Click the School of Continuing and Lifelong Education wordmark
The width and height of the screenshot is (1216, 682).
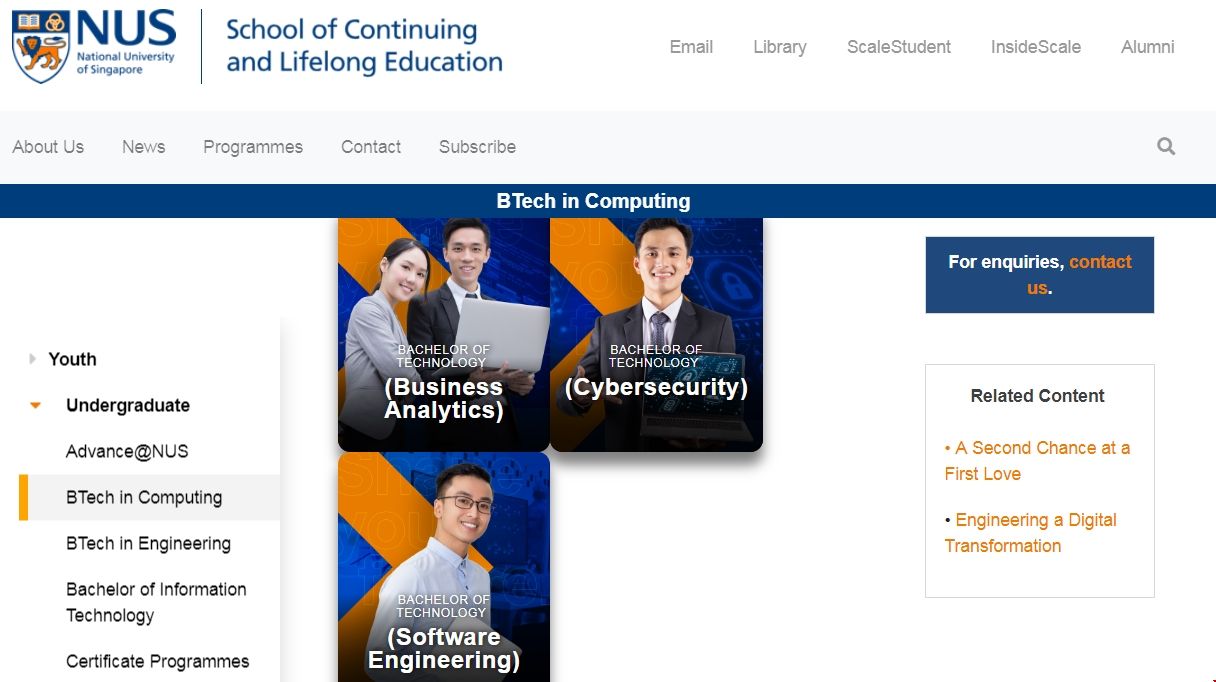(363, 45)
